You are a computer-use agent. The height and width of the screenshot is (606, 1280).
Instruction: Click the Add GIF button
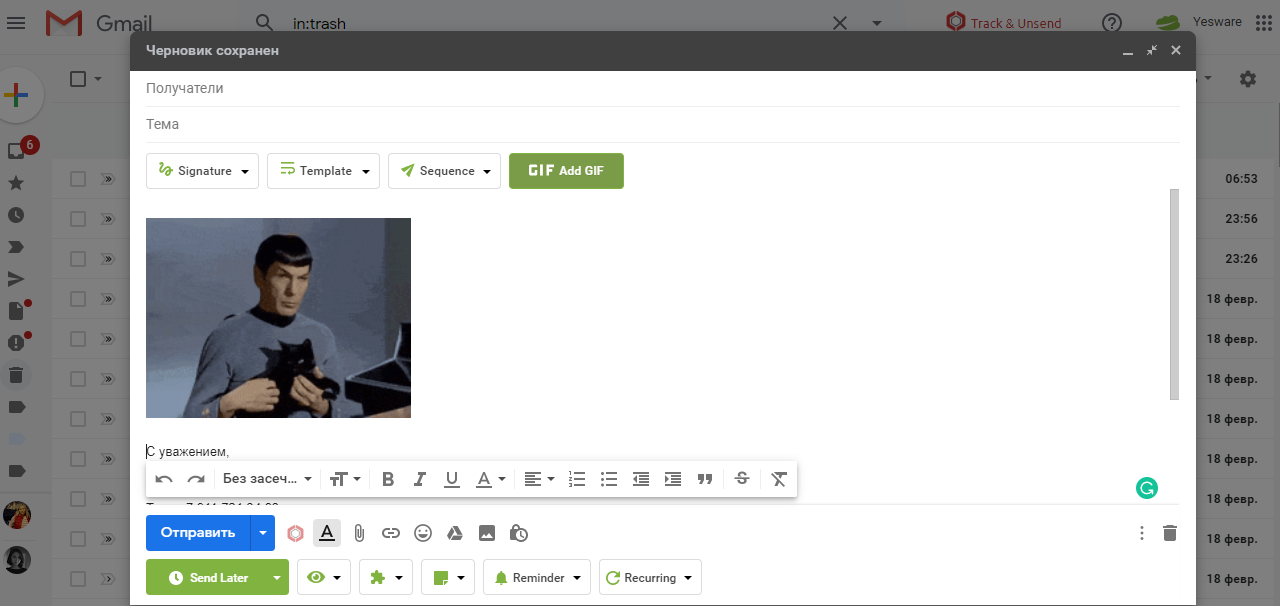(566, 171)
